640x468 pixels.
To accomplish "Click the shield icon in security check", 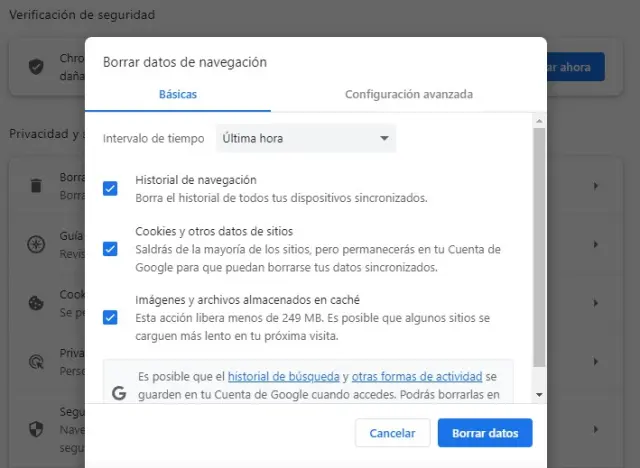I will [36, 67].
